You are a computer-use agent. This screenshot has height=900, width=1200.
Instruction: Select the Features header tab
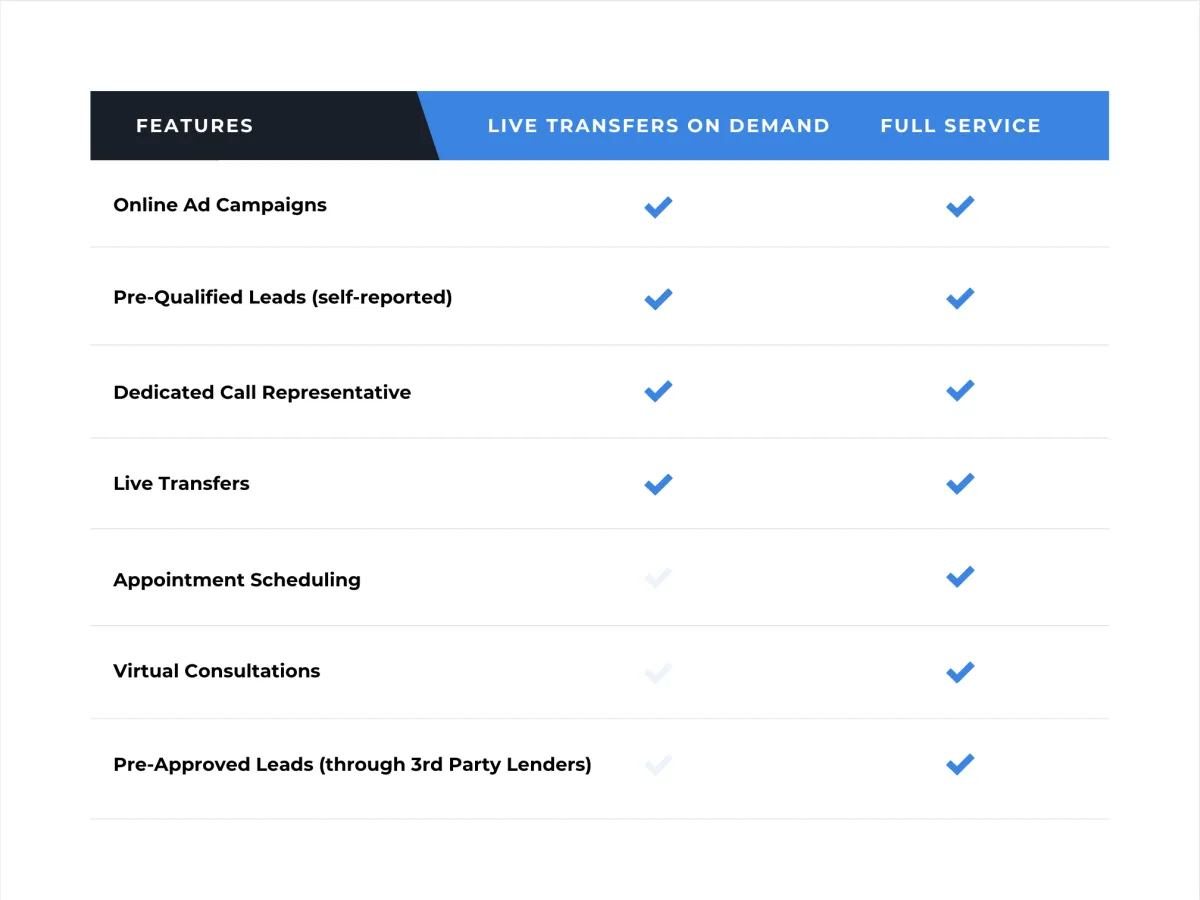pyautogui.click(x=195, y=126)
